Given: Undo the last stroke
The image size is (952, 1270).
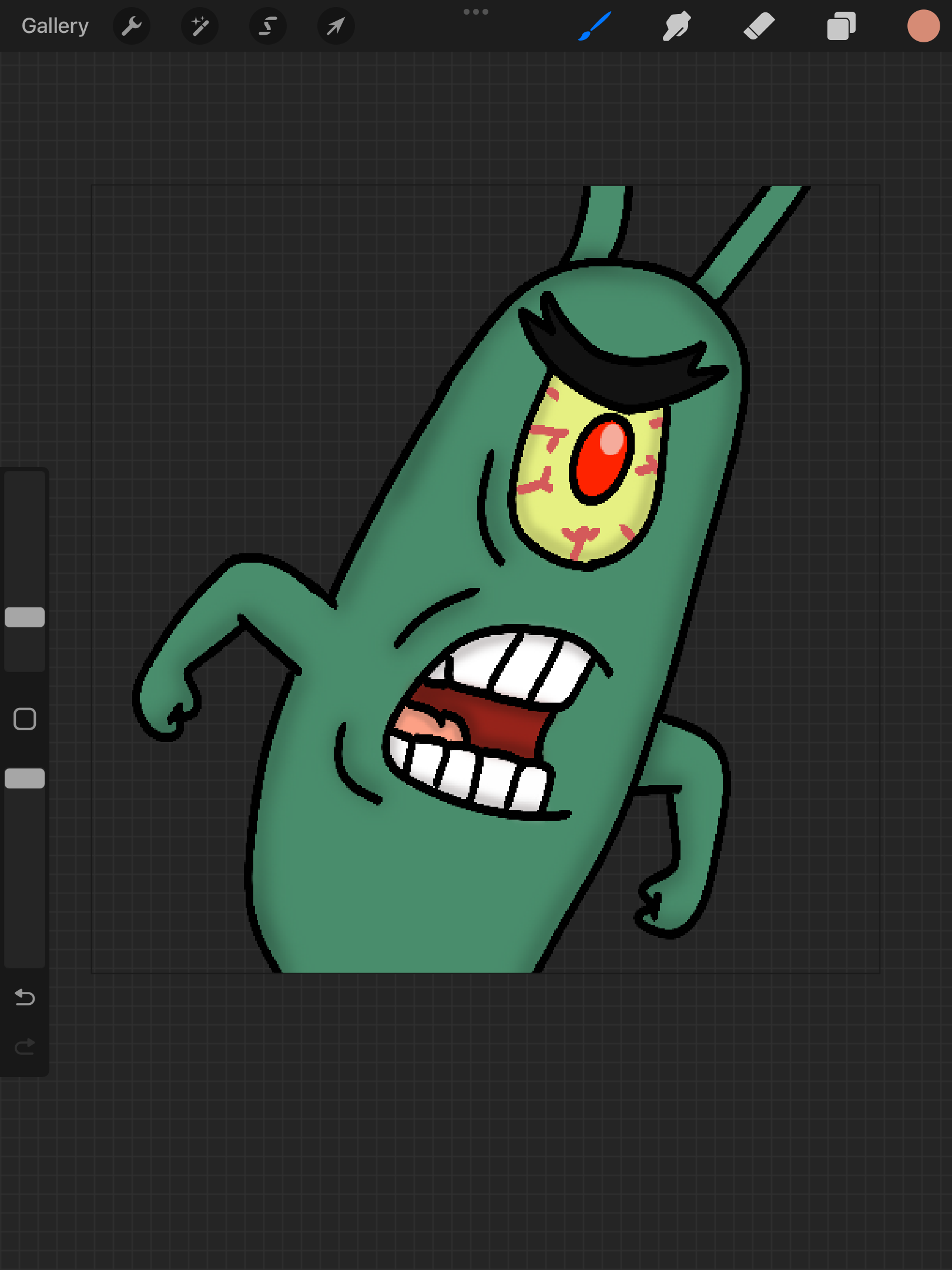Looking at the screenshot, I should coord(25,997).
